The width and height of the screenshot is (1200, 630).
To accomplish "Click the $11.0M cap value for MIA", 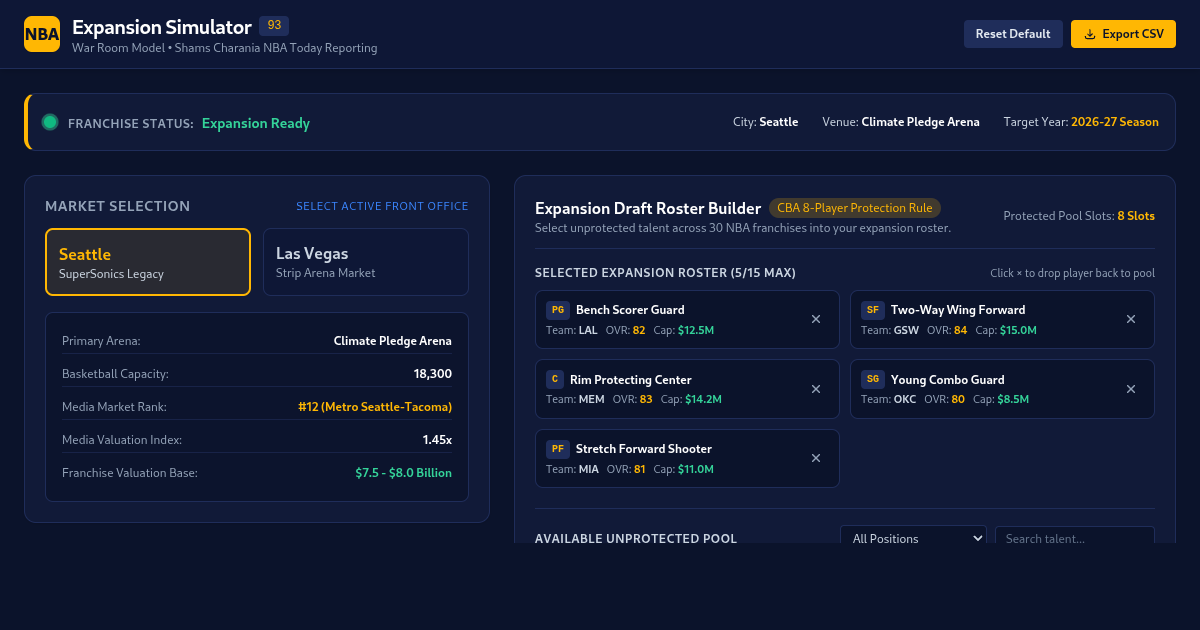I will (x=696, y=469).
